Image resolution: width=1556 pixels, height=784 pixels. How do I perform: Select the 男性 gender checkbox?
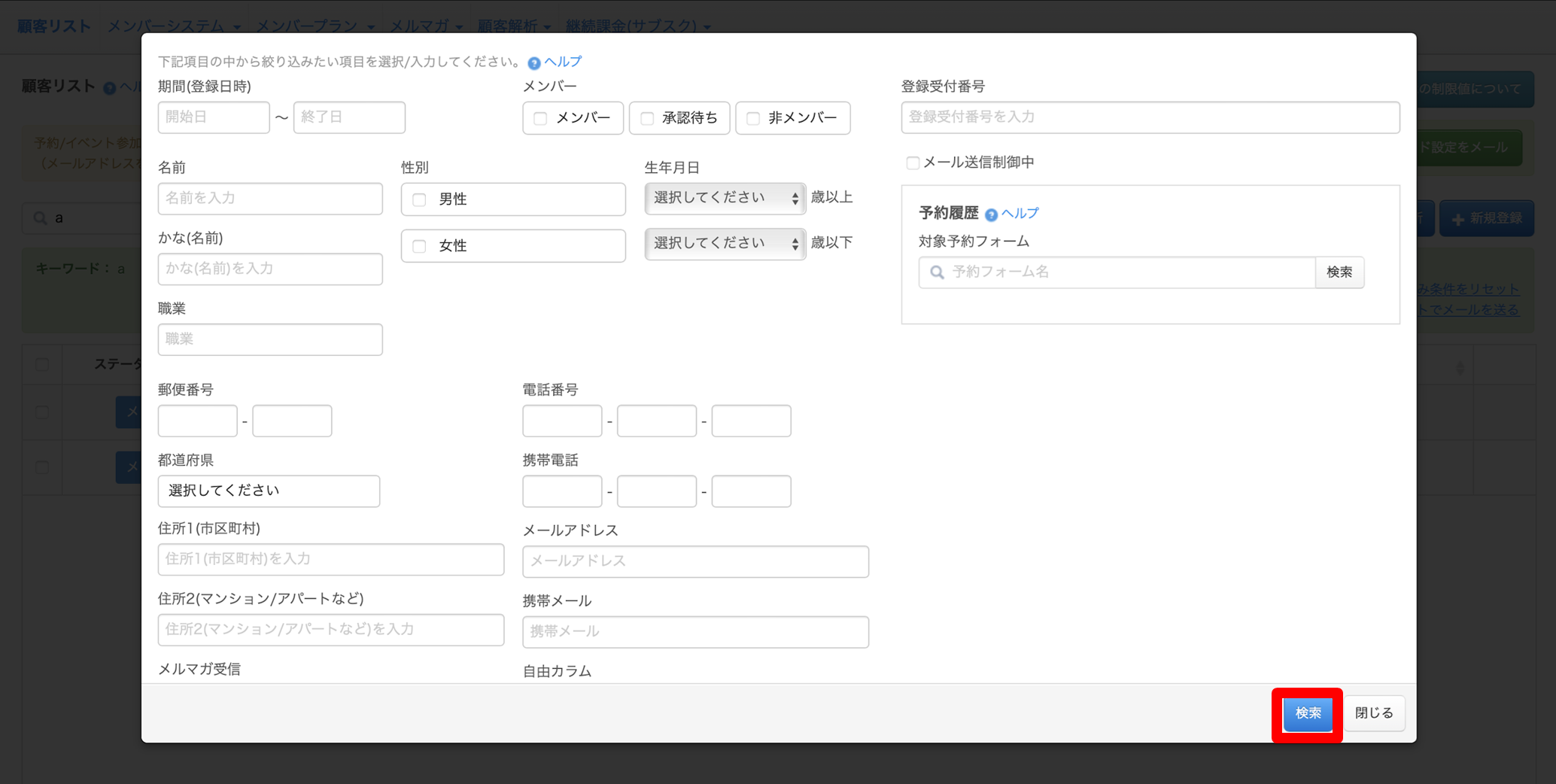(420, 200)
